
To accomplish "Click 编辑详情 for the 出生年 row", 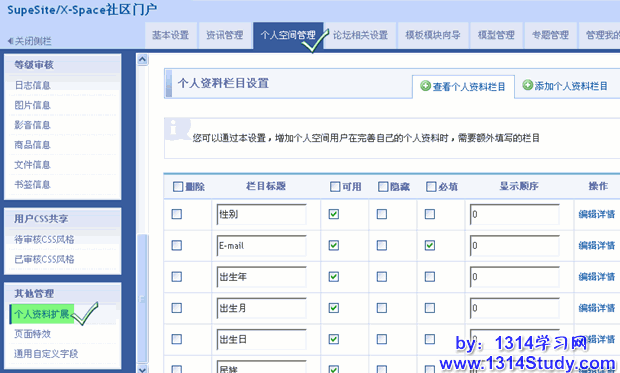I will pyautogui.click(x=597, y=277).
